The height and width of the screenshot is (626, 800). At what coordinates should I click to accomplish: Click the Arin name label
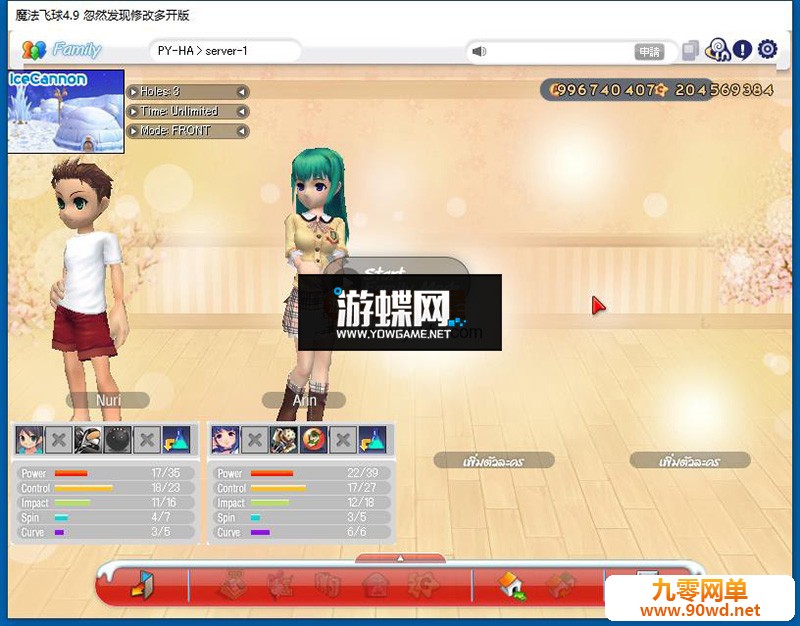point(304,400)
